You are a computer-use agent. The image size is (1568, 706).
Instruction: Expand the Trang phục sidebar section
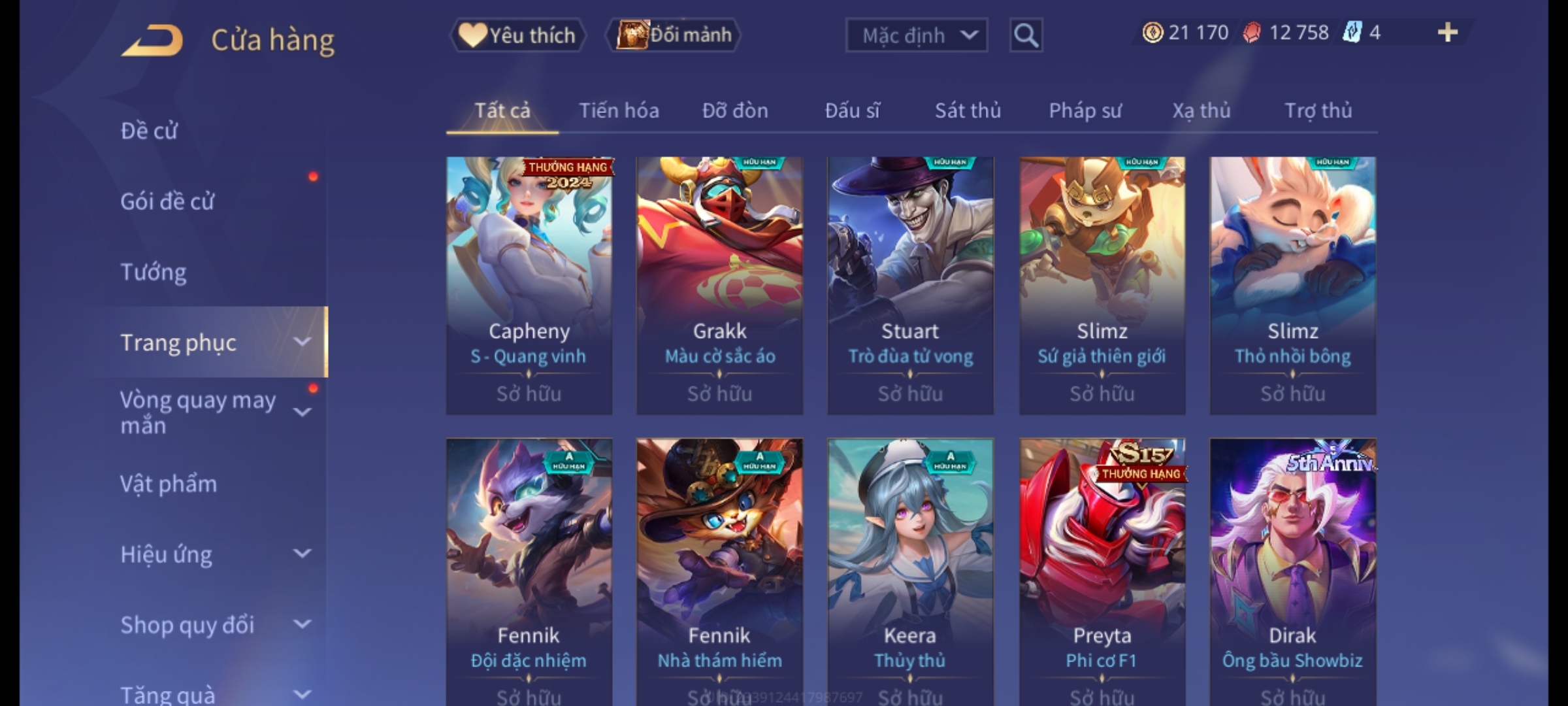tap(302, 341)
